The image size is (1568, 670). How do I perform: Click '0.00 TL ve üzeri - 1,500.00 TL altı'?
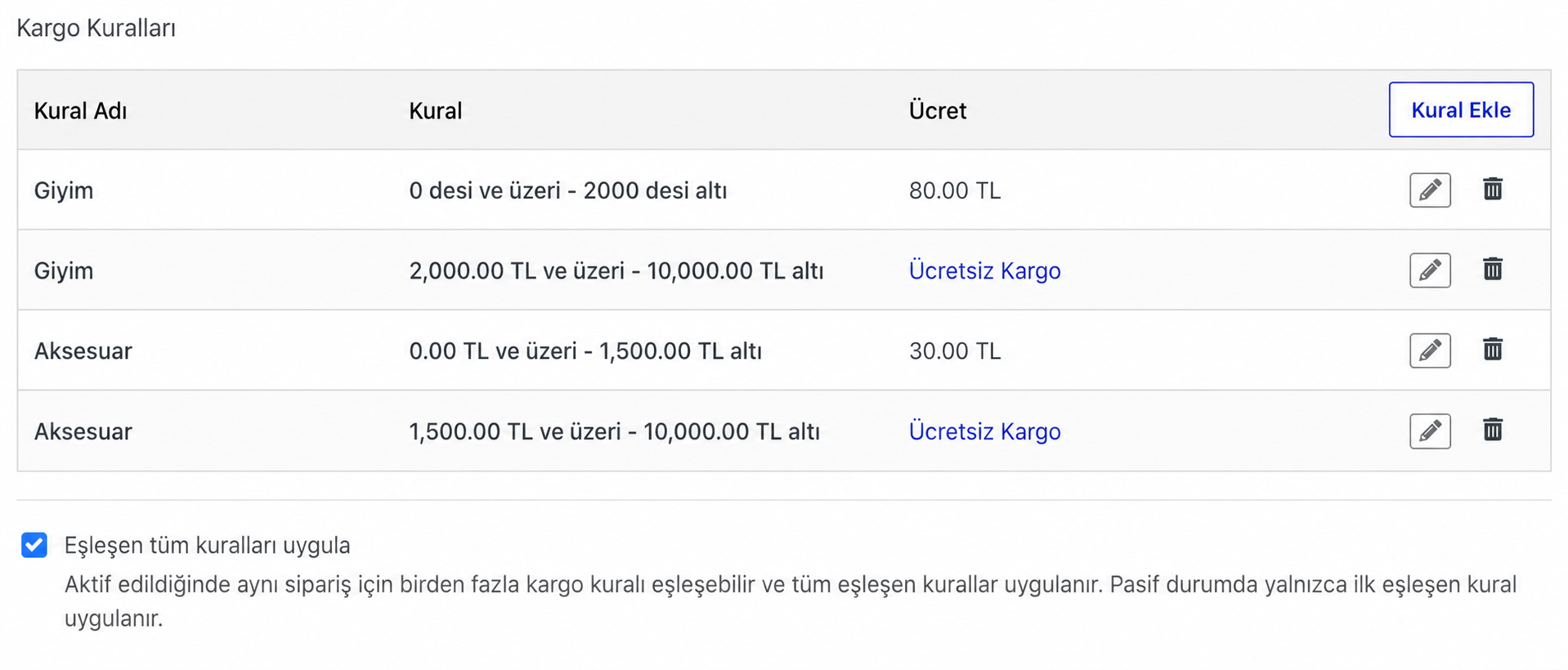point(585,351)
